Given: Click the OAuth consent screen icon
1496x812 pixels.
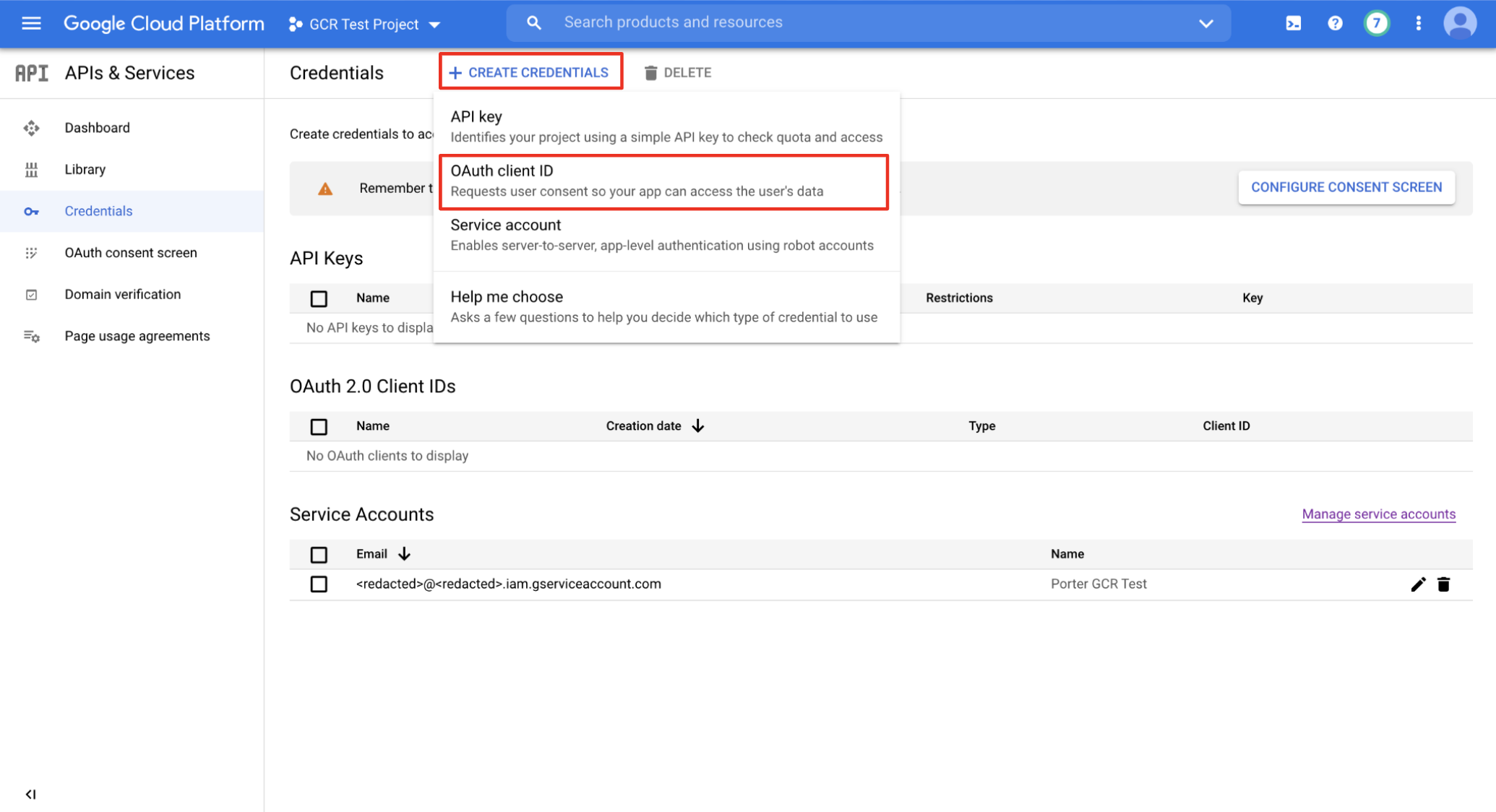Looking at the screenshot, I should point(31,253).
